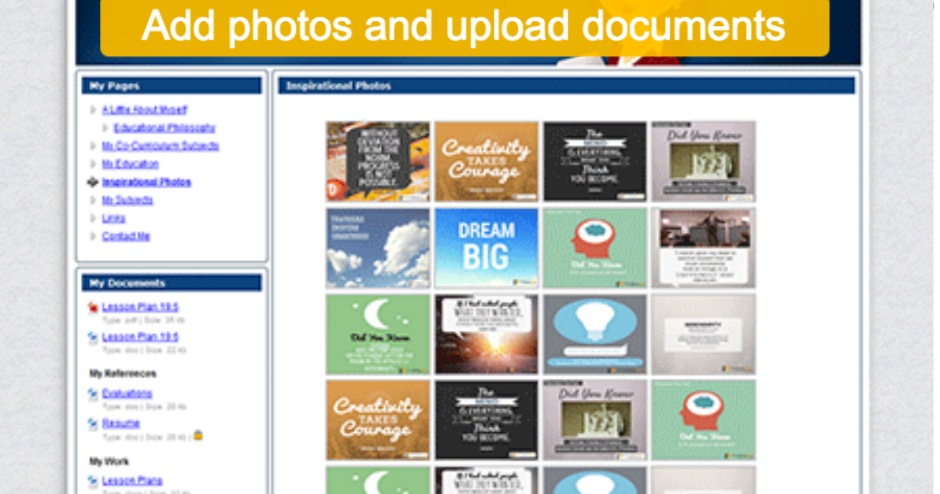Open the third-row light bulb photo
Viewport: 940px width, 494px height.
pos(595,335)
